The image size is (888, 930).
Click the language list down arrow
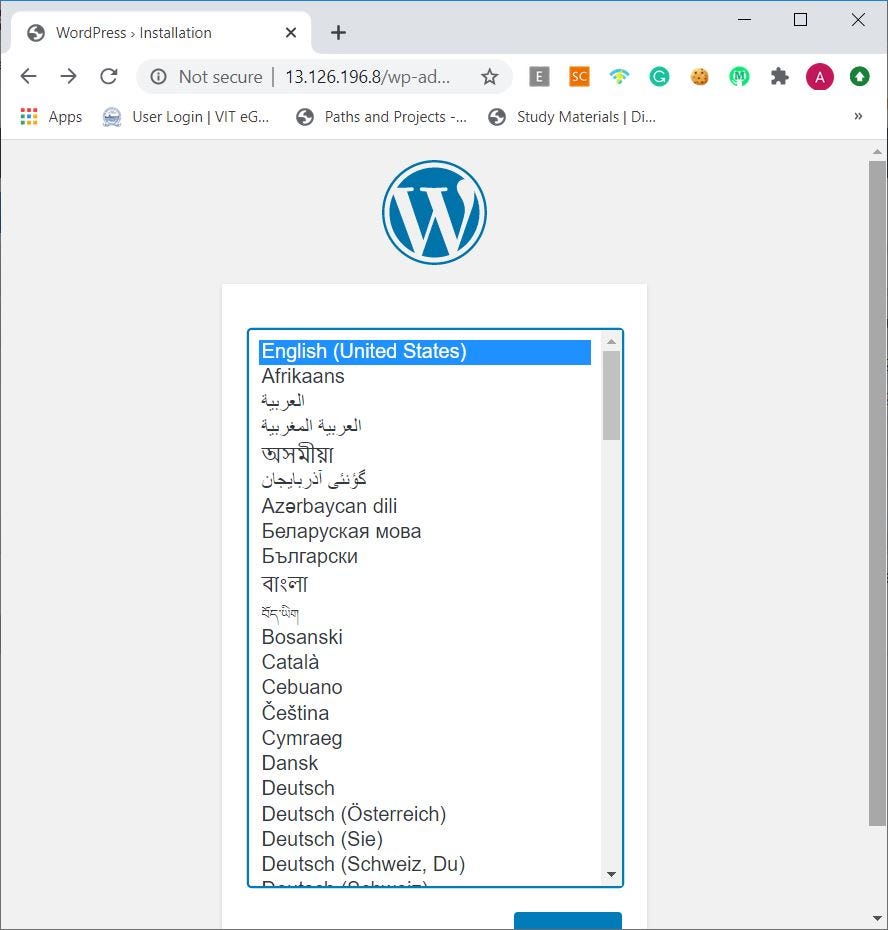611,874
